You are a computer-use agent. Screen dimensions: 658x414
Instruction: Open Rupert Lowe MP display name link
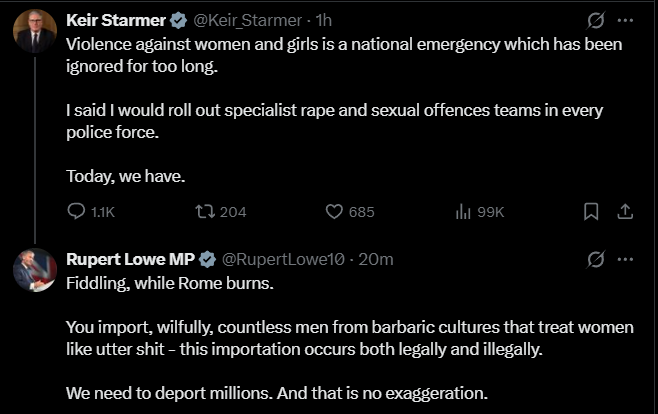pyautogui.click(x=130, y=260)
